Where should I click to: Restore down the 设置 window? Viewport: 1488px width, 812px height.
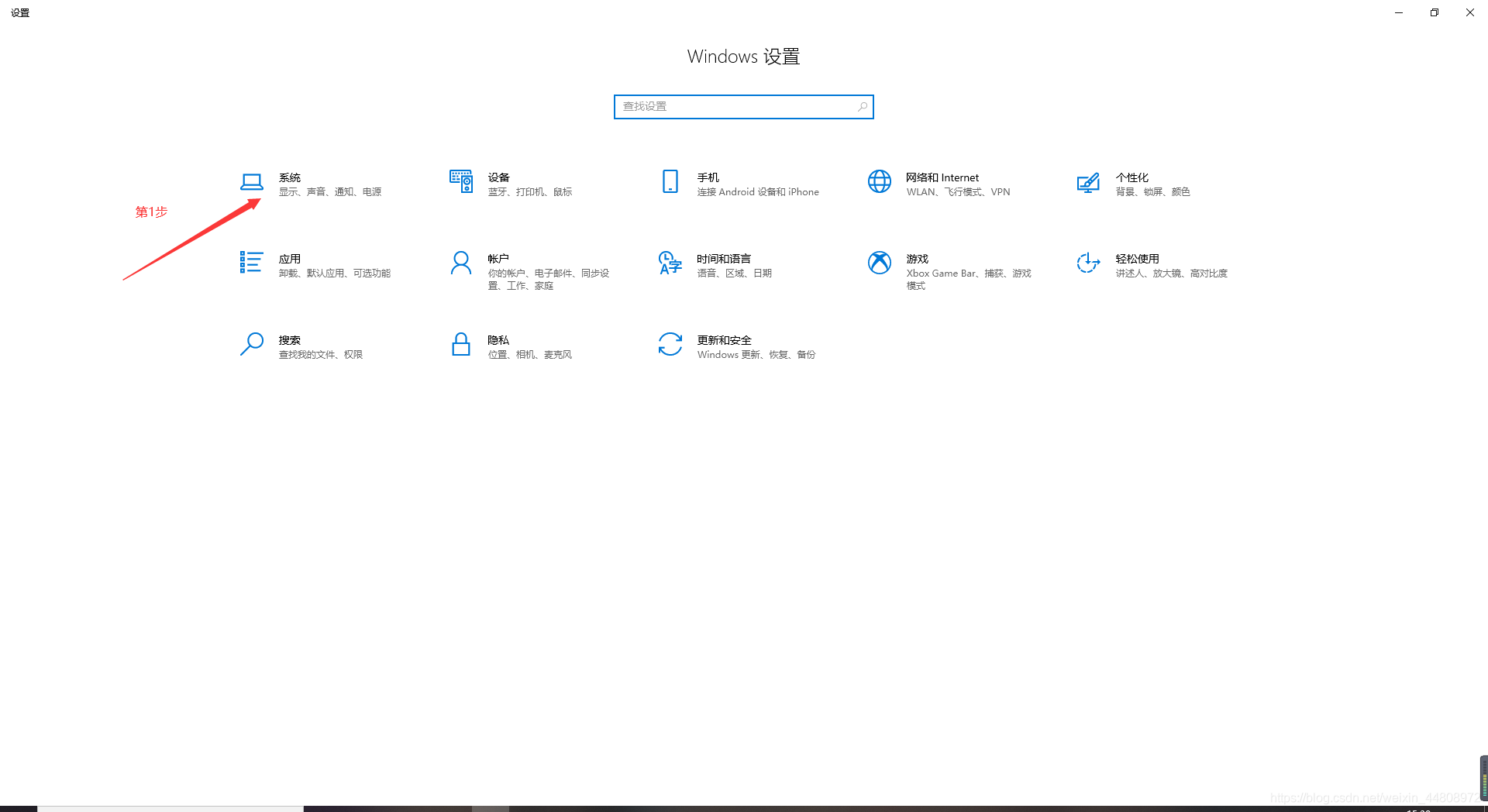coord(1435,12)
